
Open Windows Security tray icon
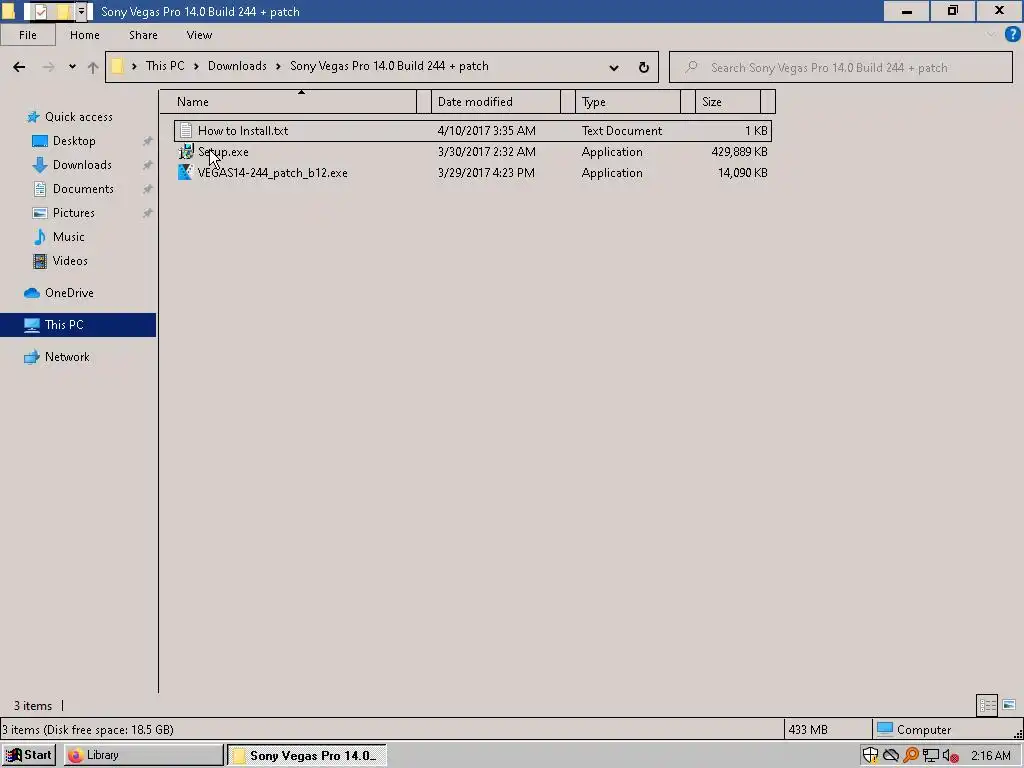tap(870, 755)
